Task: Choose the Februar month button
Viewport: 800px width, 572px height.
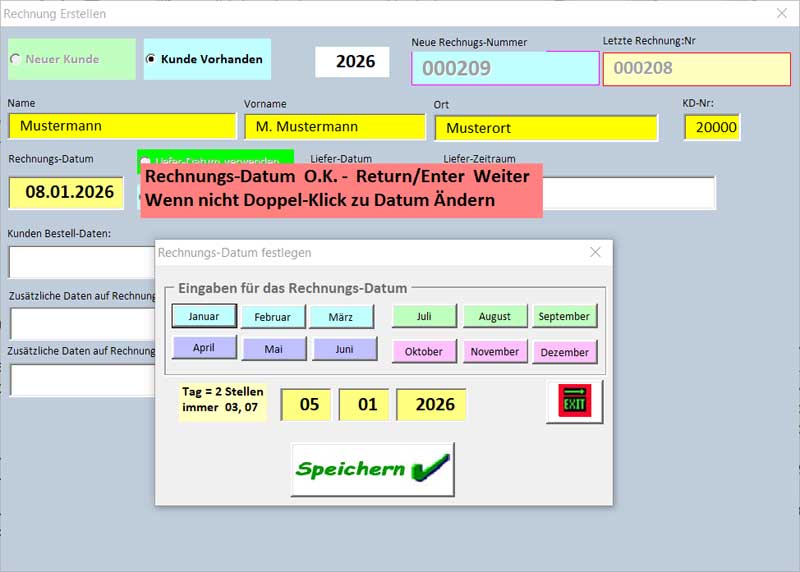Action: 272,317
